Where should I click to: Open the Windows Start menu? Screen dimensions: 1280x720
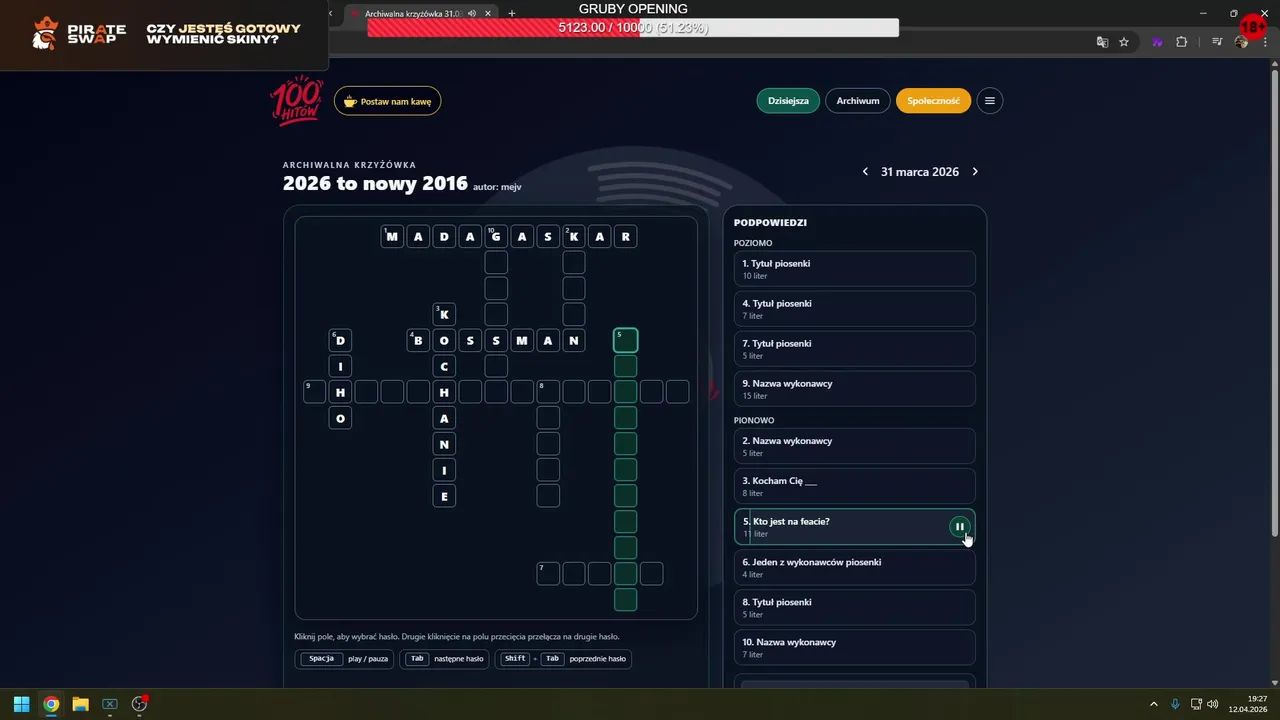point(21,704)
